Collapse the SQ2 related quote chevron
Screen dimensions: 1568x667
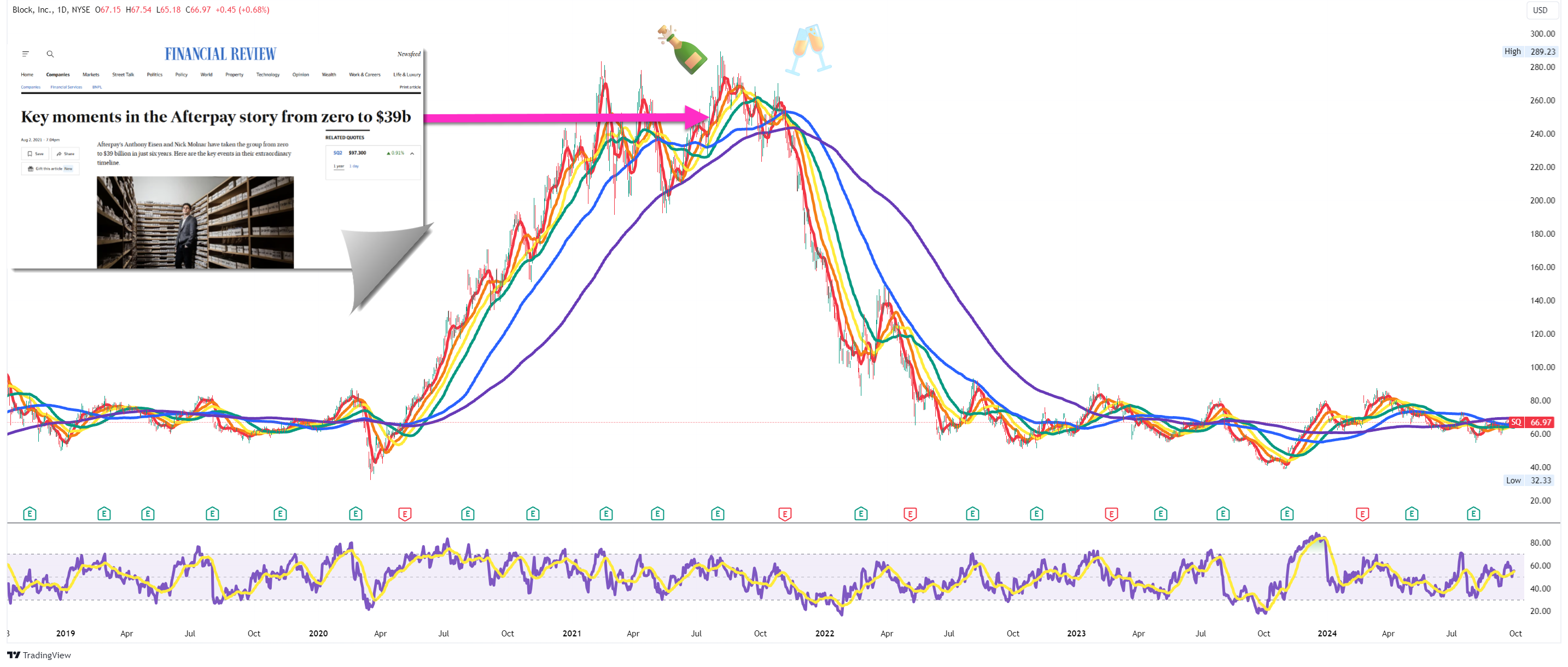pos(412,154)
